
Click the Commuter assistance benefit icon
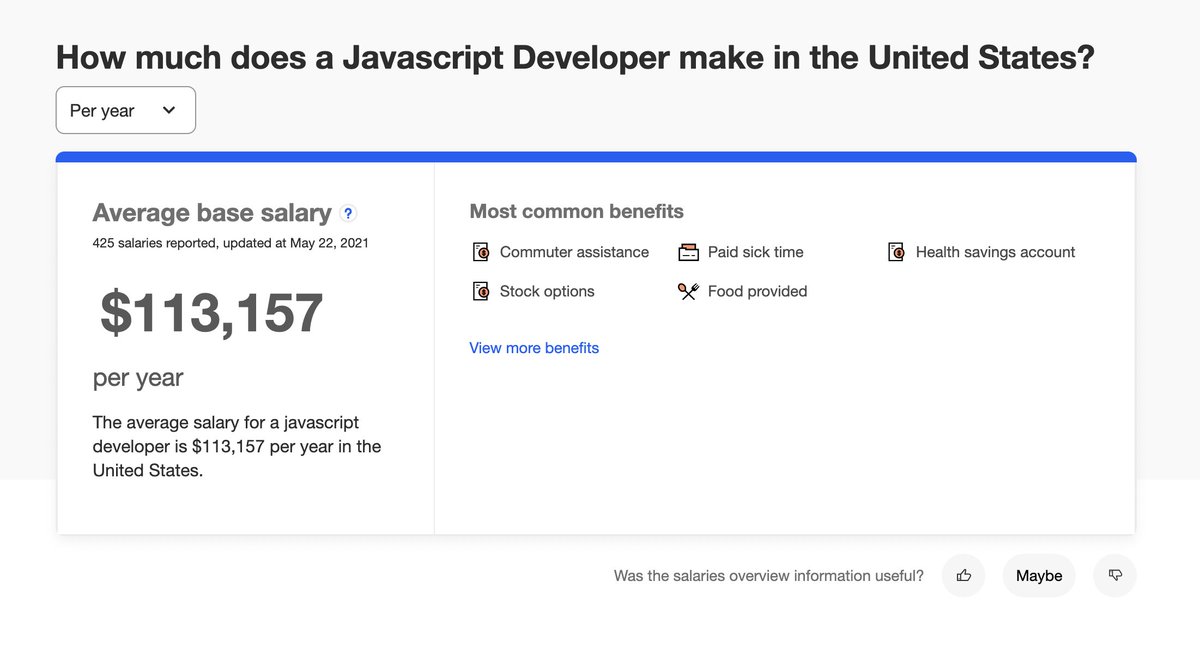tap(480, 252)
